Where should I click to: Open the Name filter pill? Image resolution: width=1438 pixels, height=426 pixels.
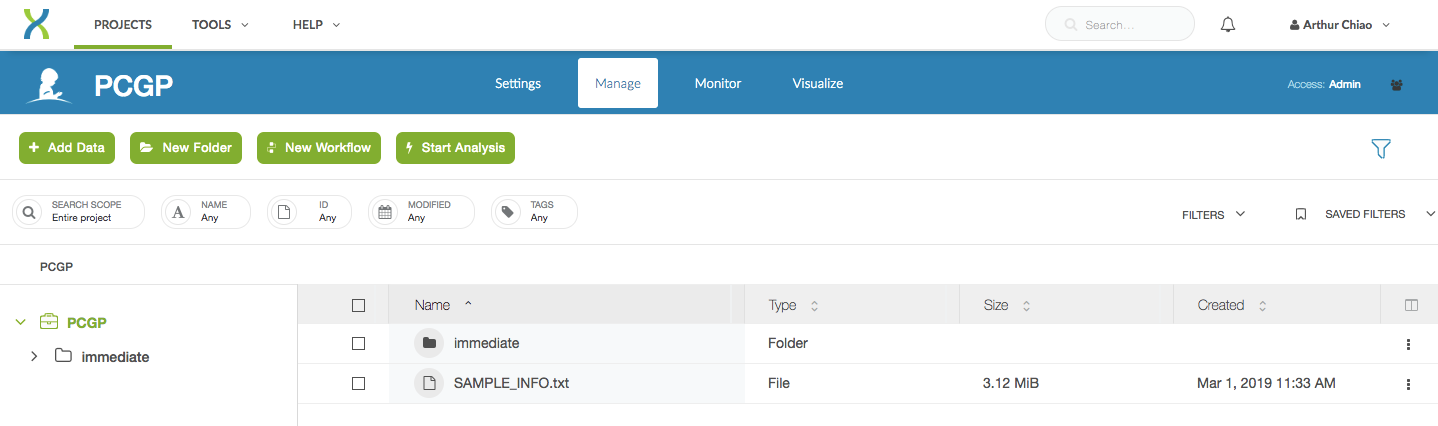[x=206, y=212]
